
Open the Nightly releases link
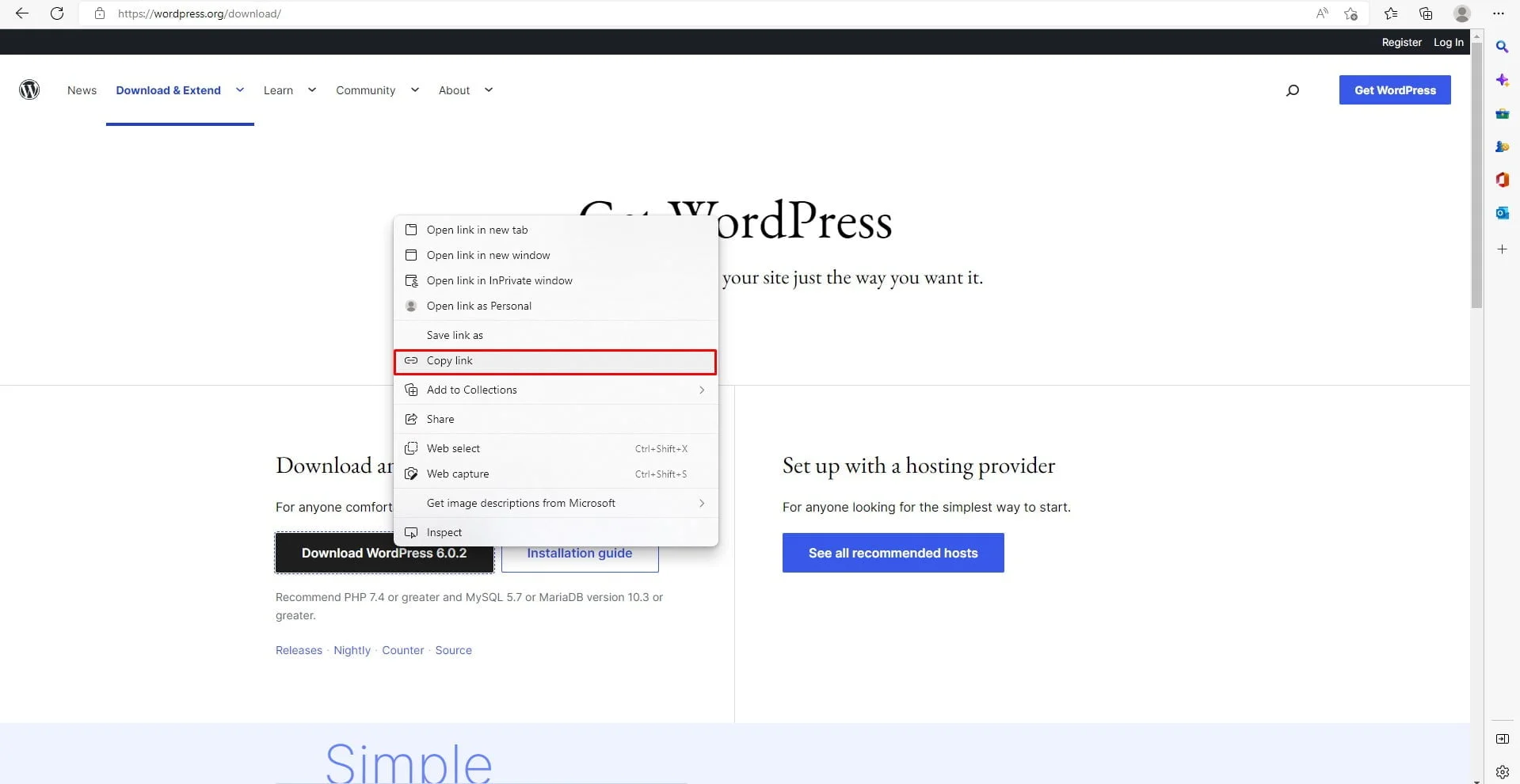coord(352,649)
